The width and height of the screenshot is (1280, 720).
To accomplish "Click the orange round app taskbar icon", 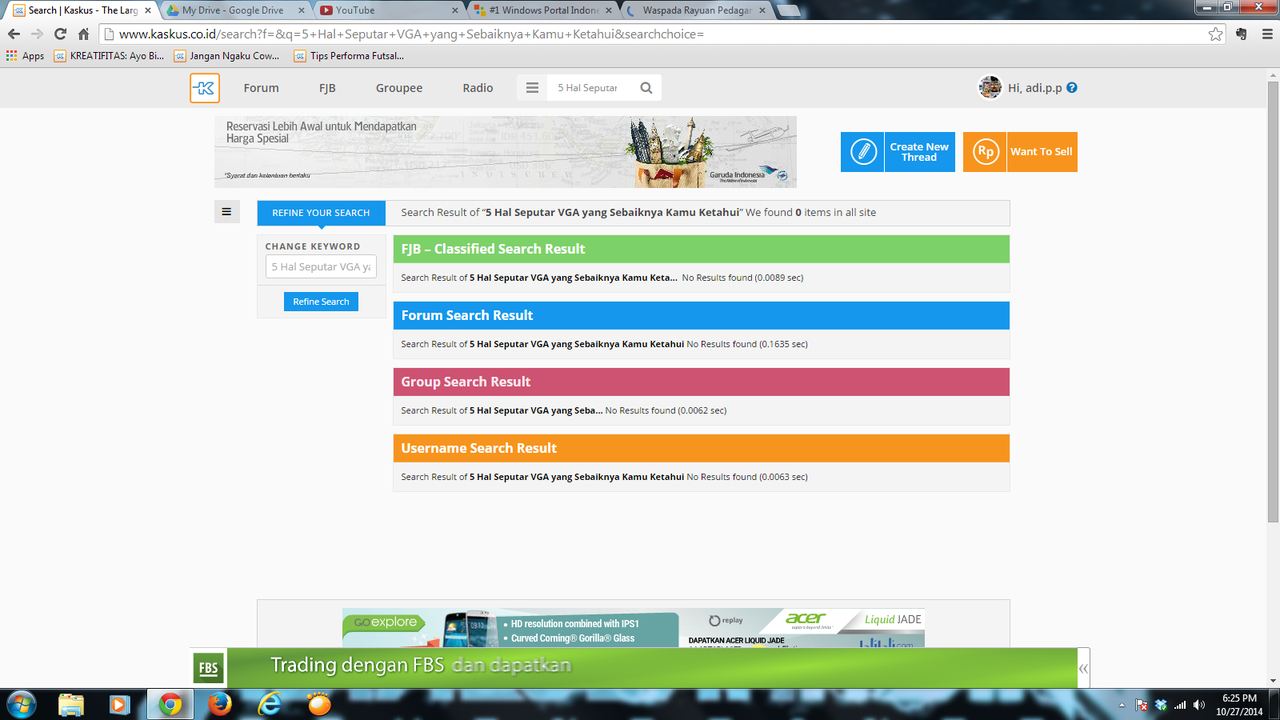I will (x=319, y=704).
